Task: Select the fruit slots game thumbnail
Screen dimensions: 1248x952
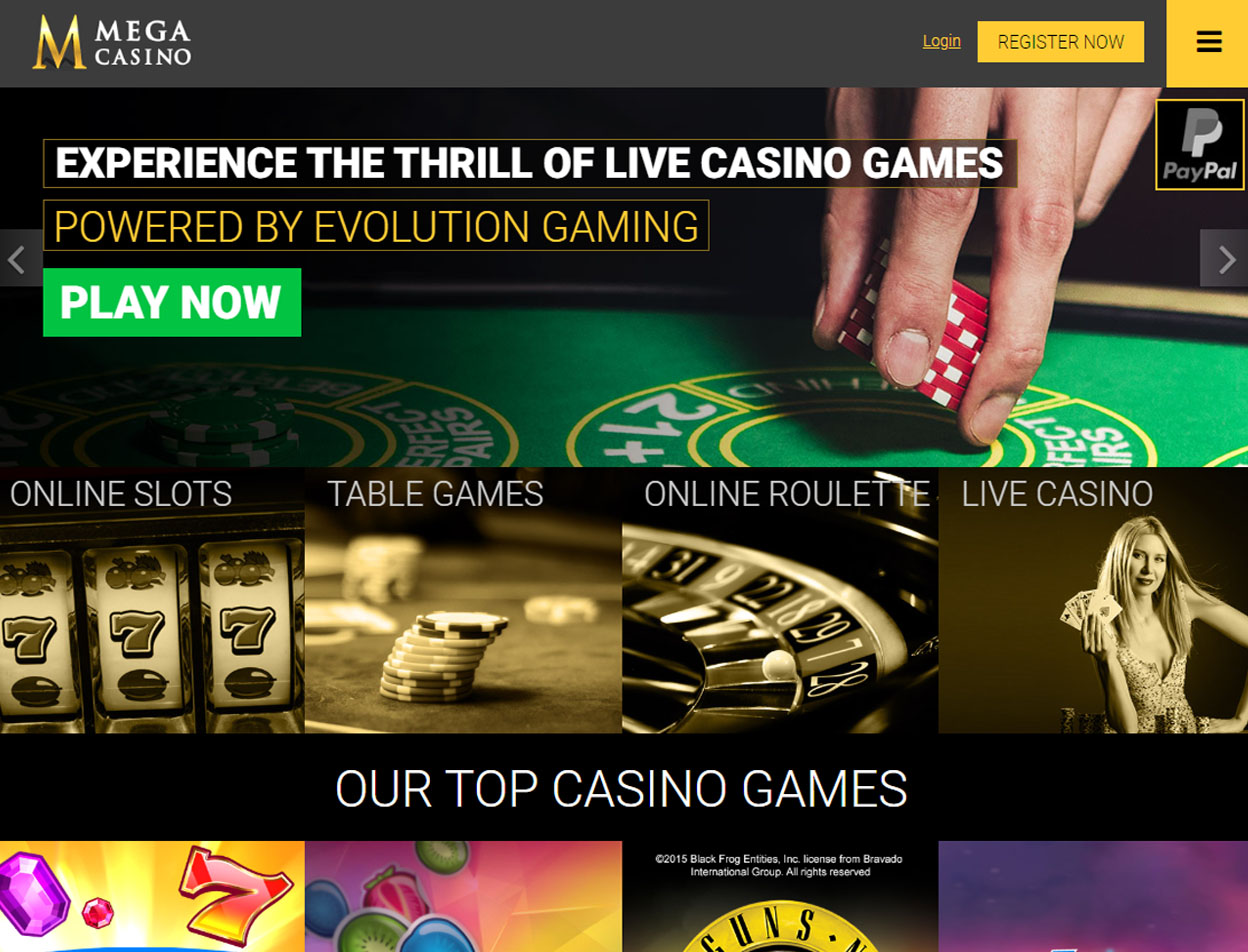Action: (463, 896)
